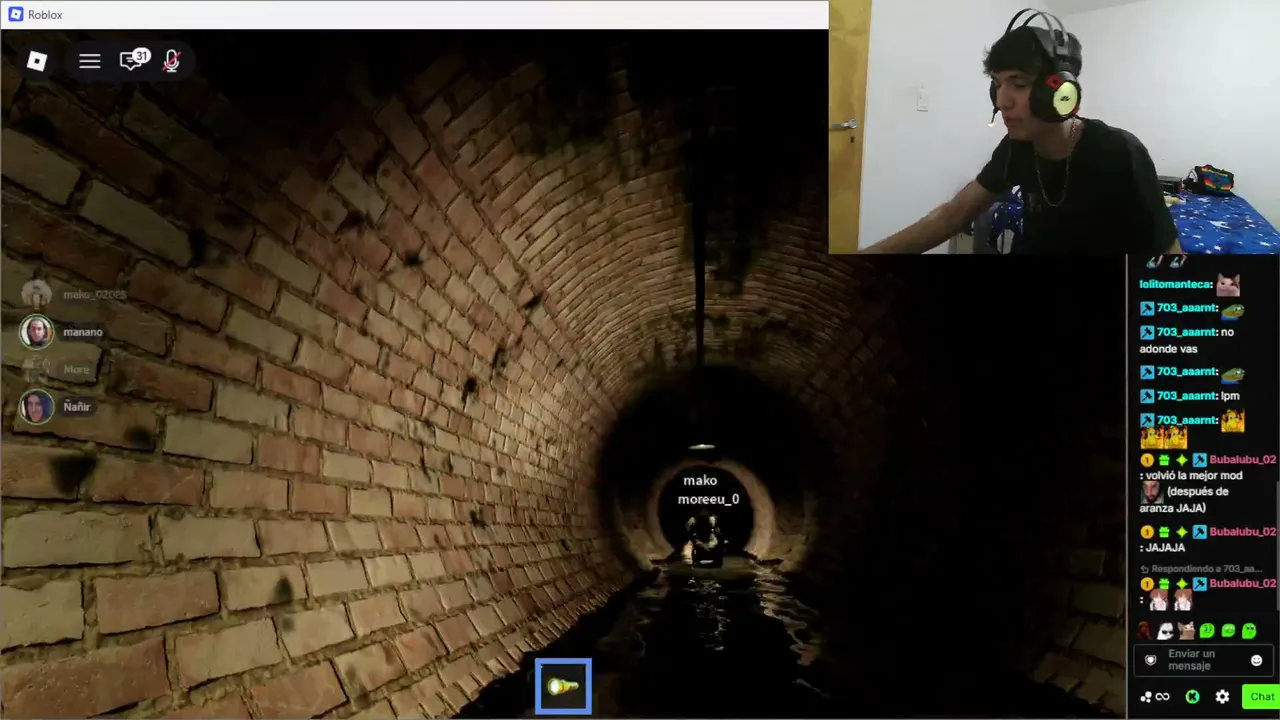Click mako_02025's faded avatar
1280x720 pixels.
[37, 294]
